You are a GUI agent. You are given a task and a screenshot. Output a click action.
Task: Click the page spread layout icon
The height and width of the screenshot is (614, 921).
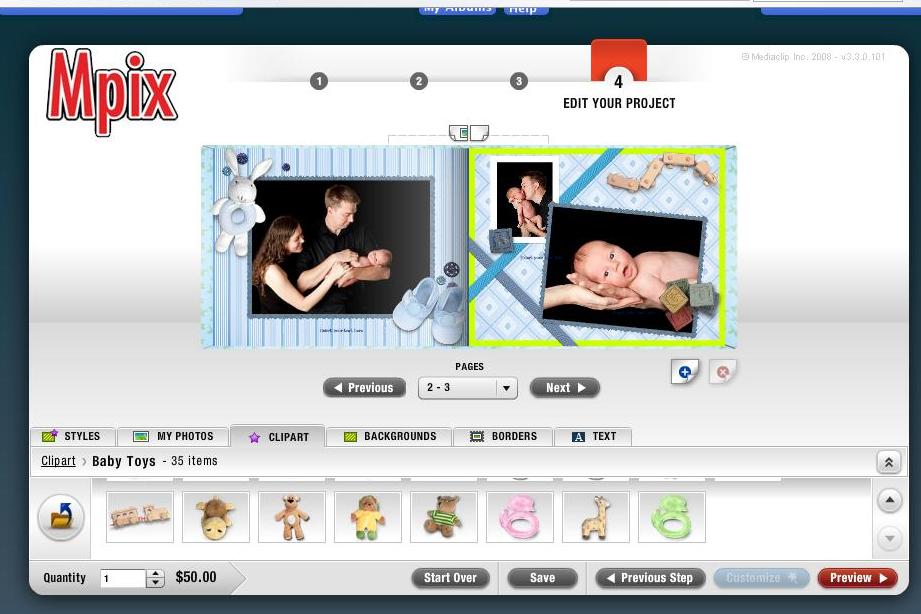coord(468,133)
